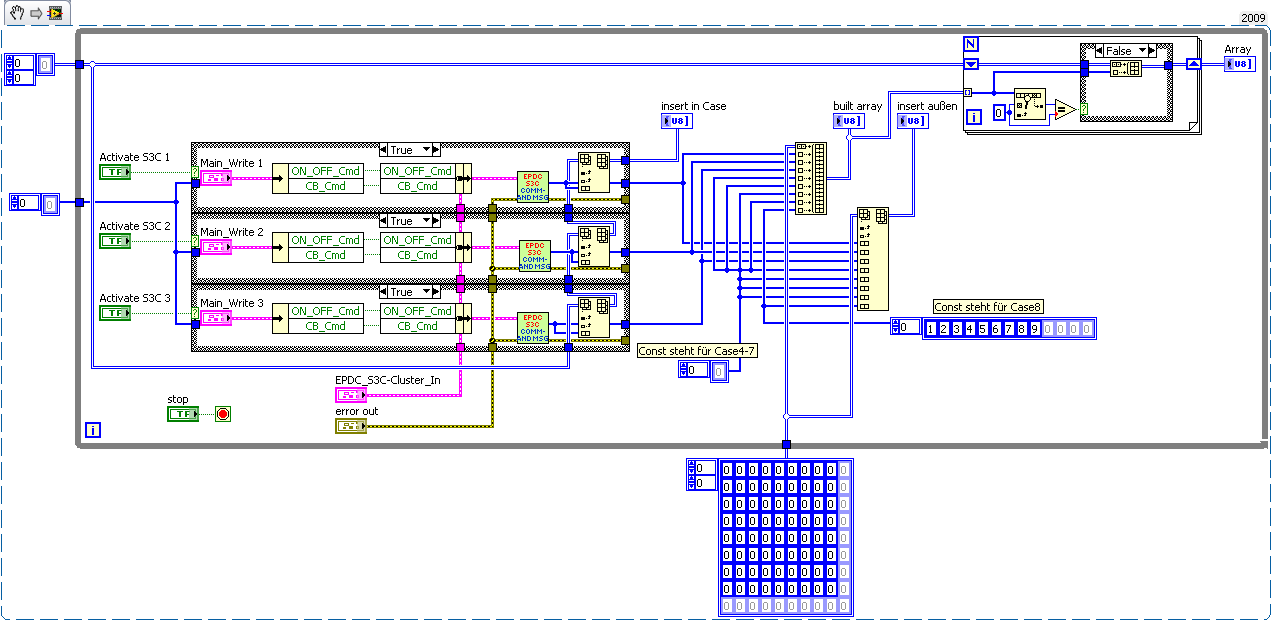1272x621 pixels.
Task: Click the Activate S3C 3 boolean terminal
Action: click(x=115, y=313)
